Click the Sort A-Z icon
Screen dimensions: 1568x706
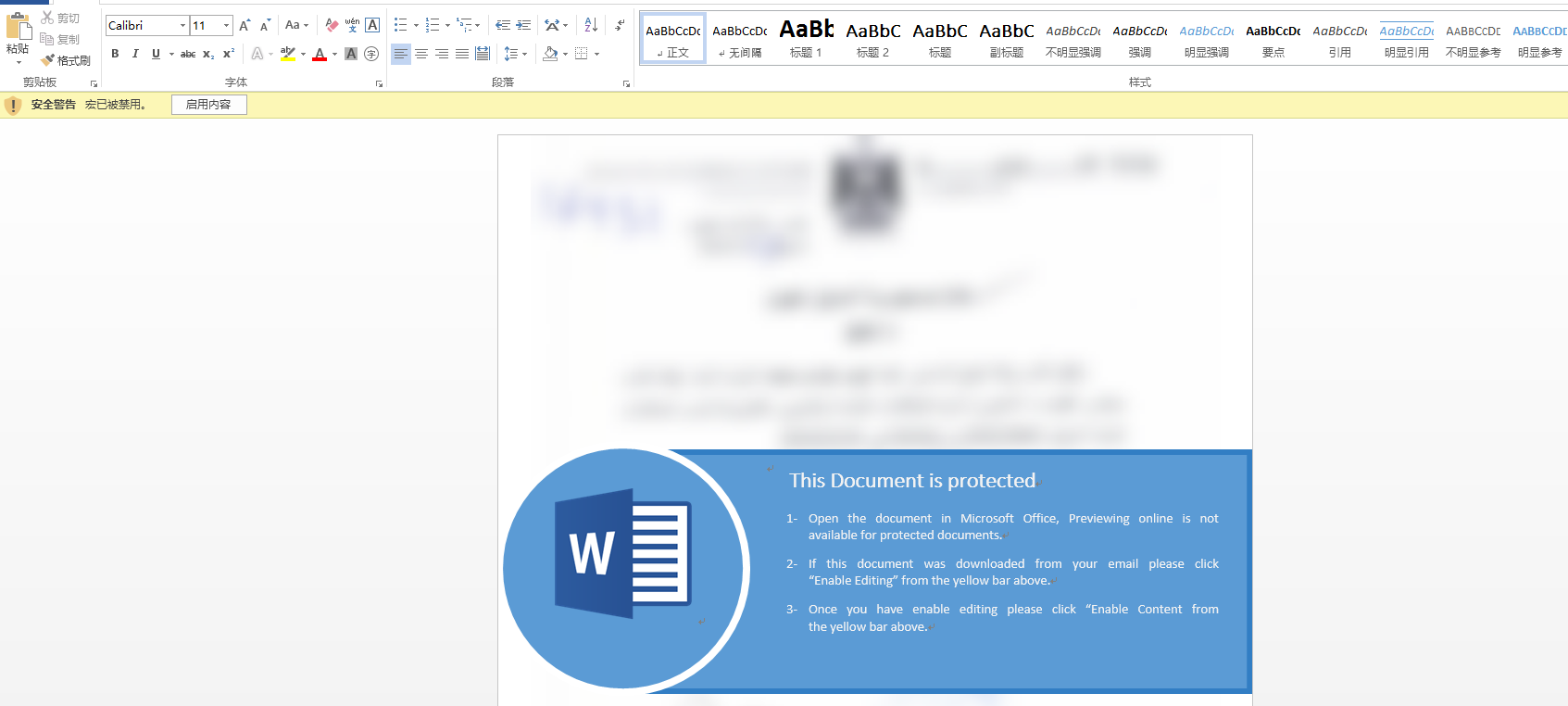point(591,25)
